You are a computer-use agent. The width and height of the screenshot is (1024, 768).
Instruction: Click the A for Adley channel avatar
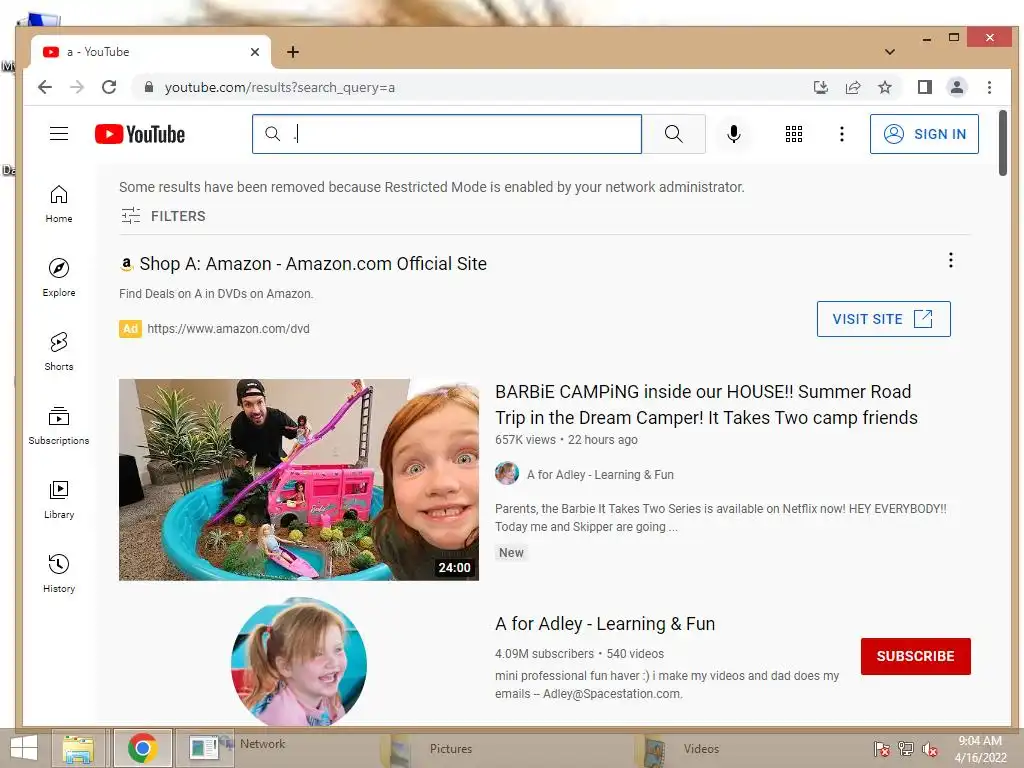coord(298,662)
